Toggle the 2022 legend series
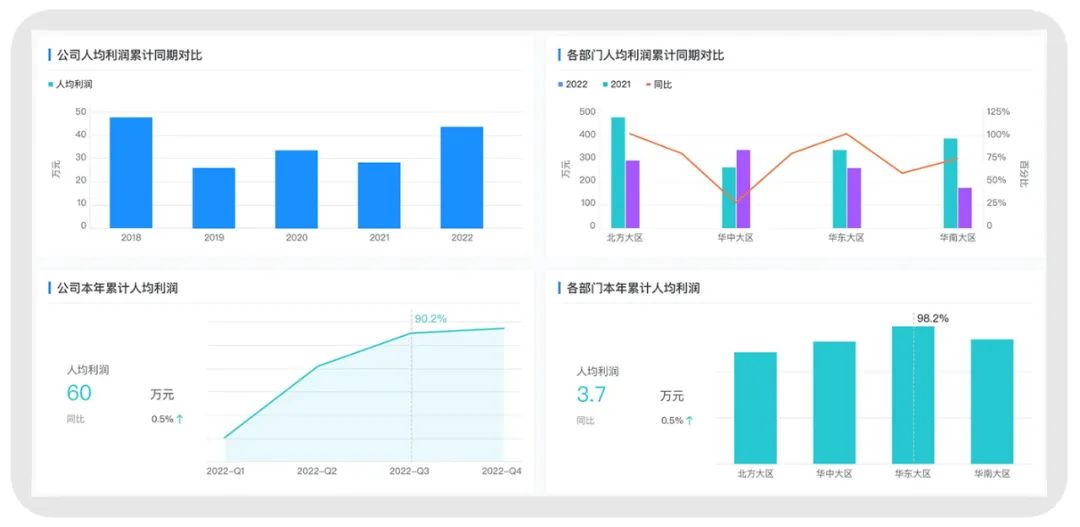 [572, 84]
